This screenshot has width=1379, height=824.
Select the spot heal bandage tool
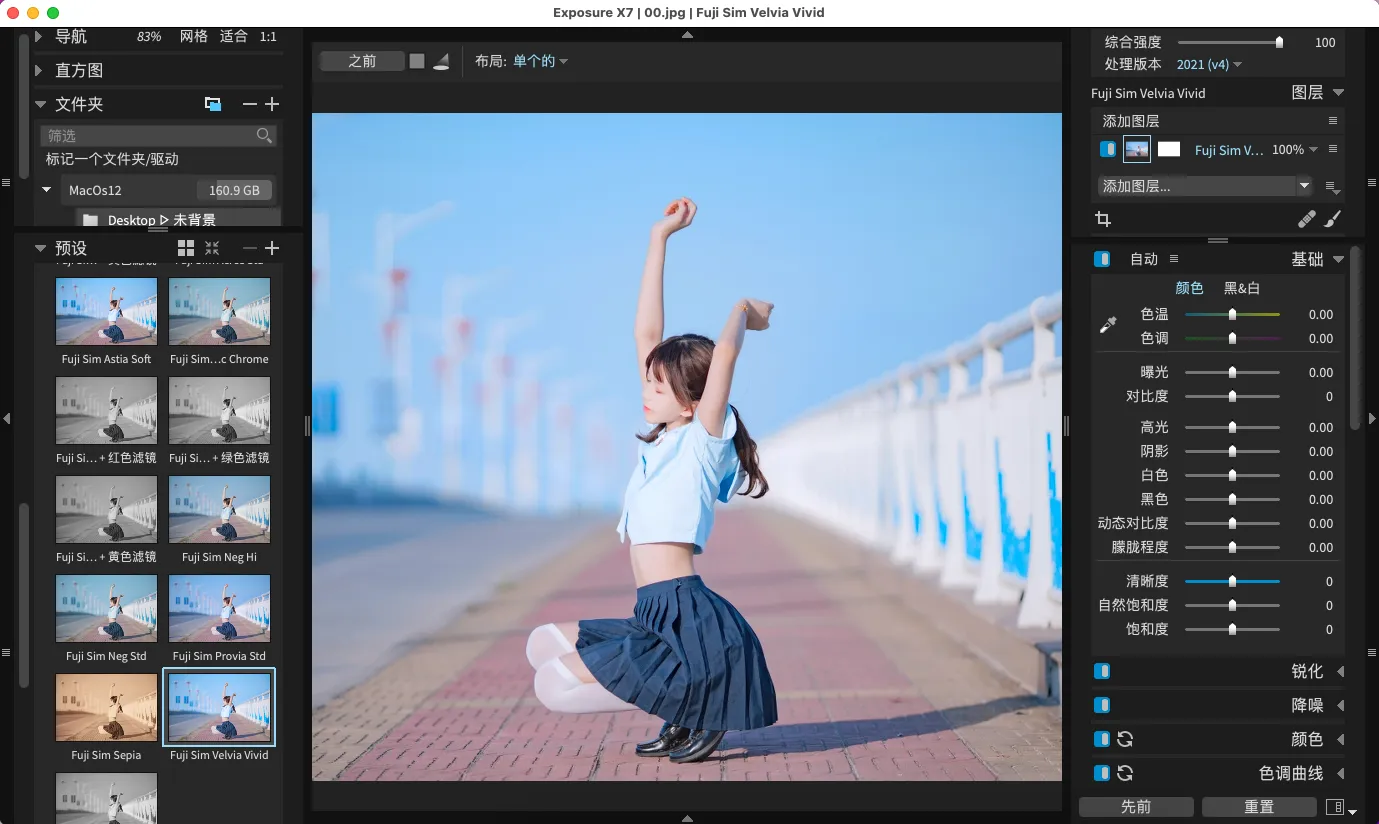[1307, 219]
